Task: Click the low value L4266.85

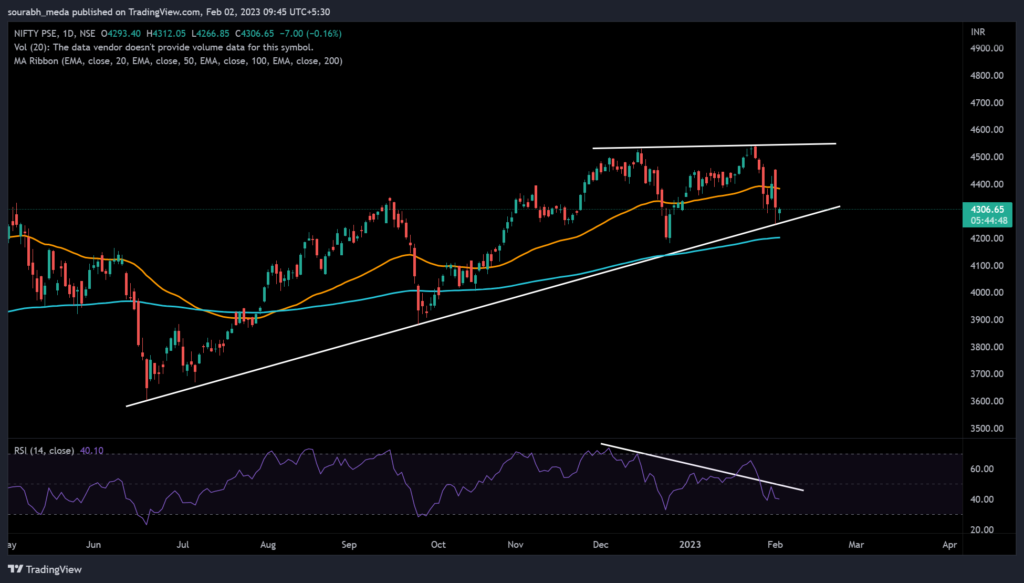Action: click(210, 33)
